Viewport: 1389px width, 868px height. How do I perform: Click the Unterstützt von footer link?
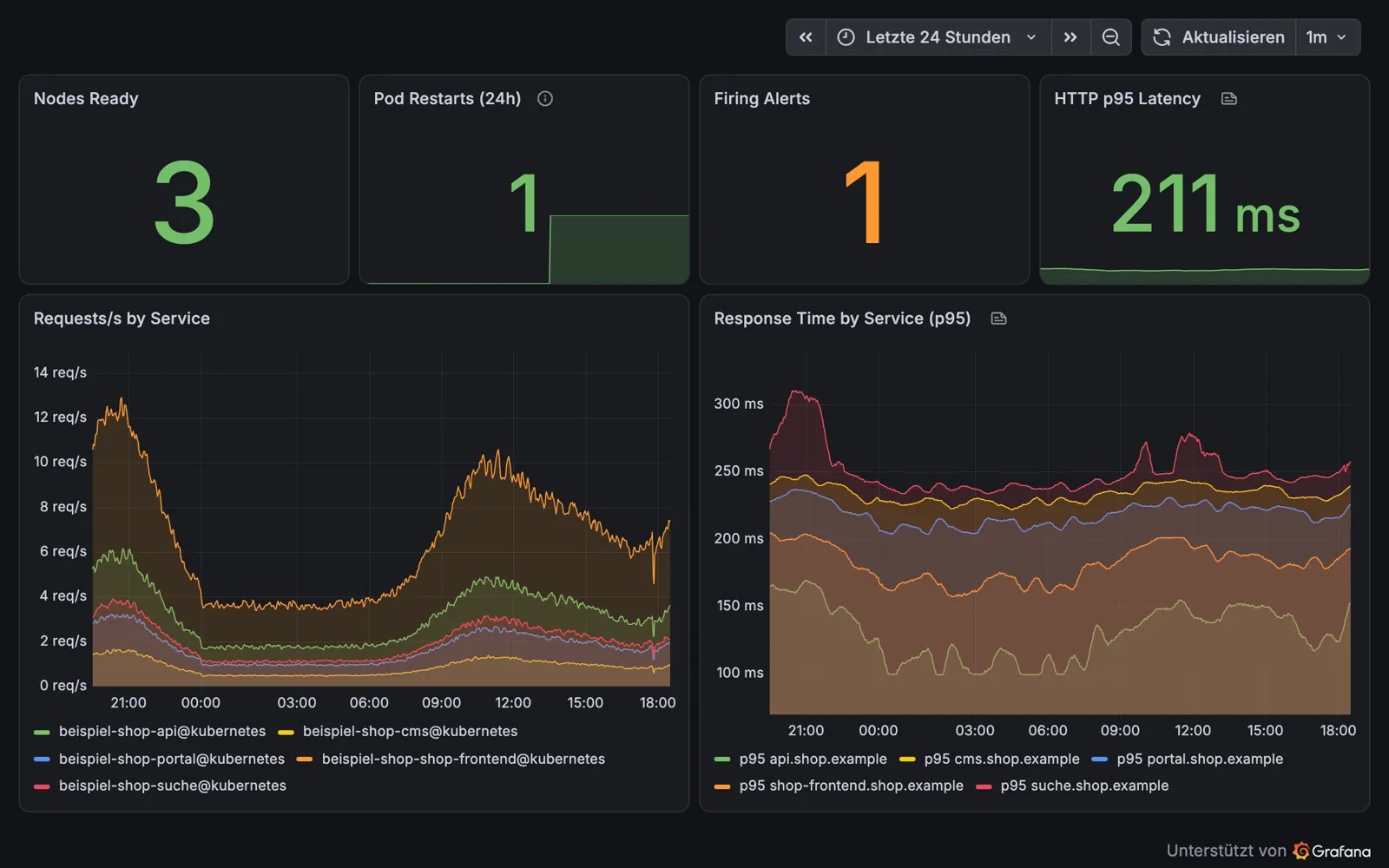click(x=1226, y=851)
